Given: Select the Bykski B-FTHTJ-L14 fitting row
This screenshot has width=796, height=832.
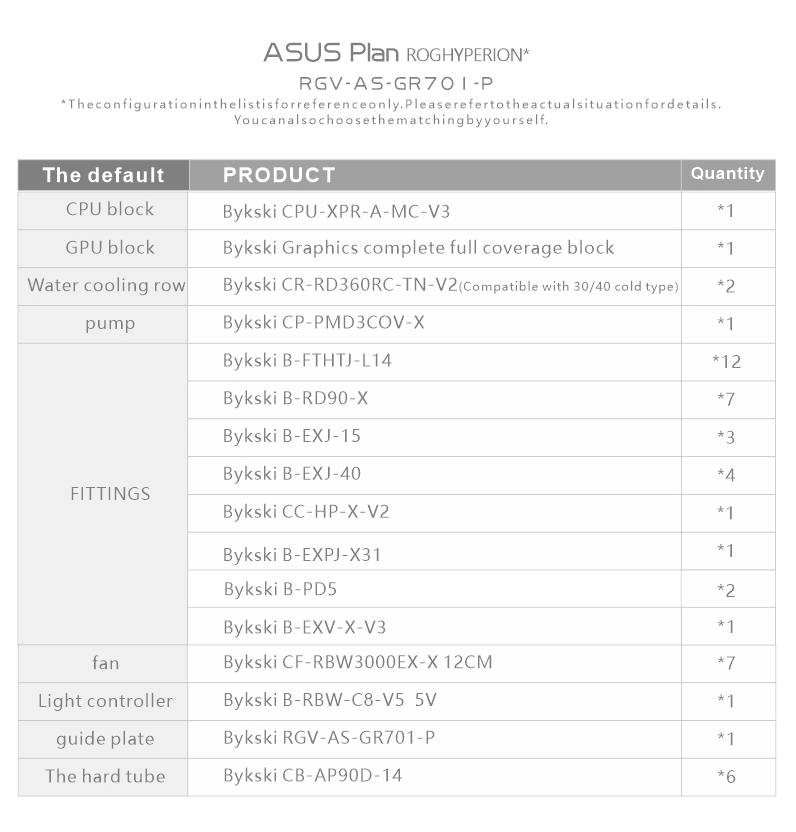Looking at the screenshot, I should [x=481, y=362].
